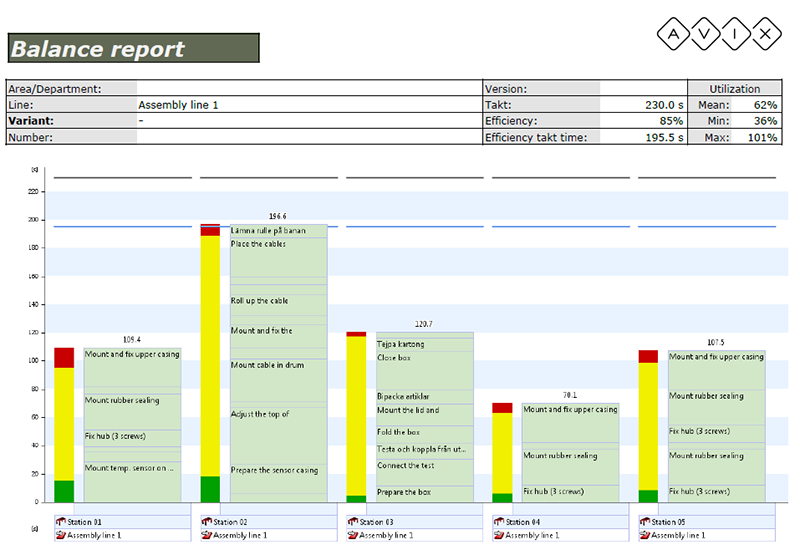Click the Station 01 icon
This screenshot has width=800, height=555.
click(60, 522)
